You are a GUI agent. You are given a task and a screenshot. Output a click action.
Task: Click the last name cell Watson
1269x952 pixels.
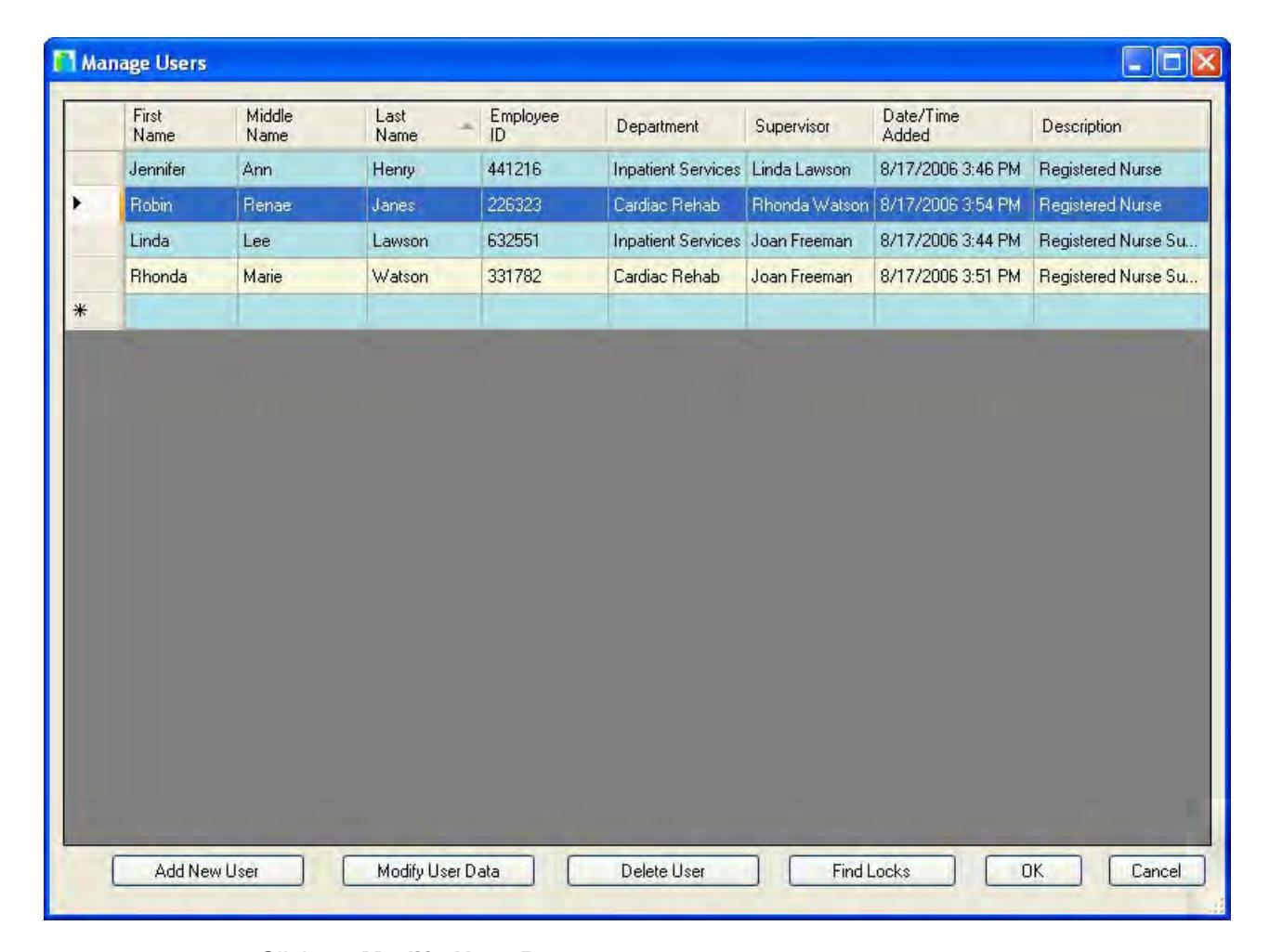coord(424,276)
